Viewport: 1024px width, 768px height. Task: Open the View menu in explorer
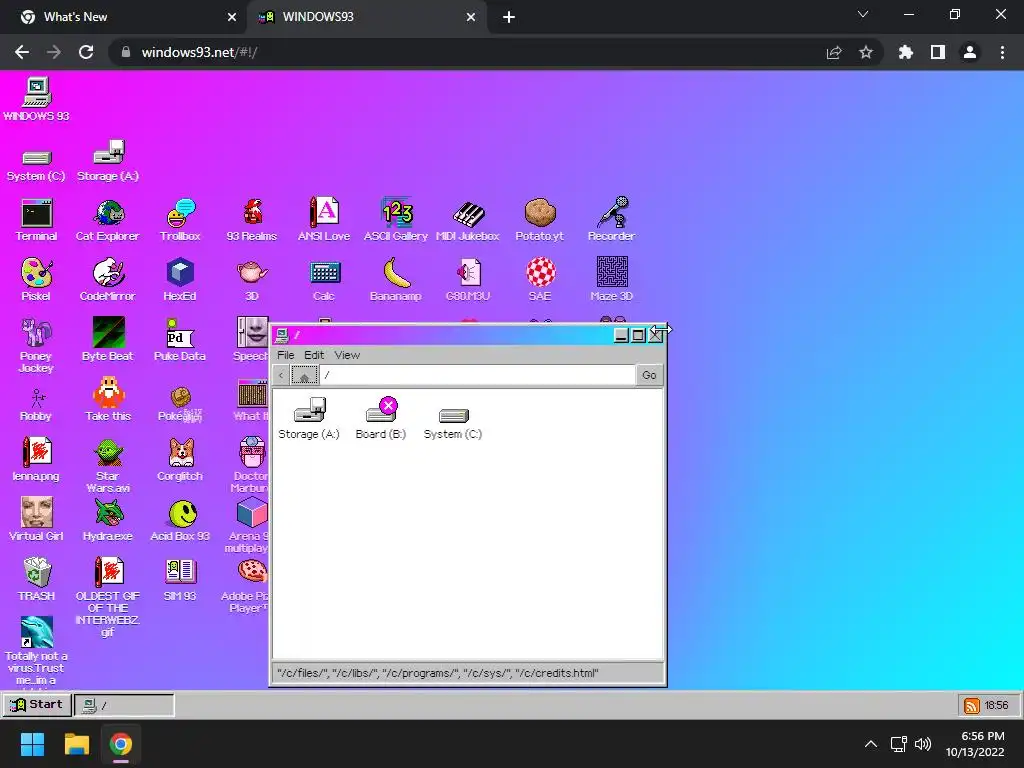347,355
